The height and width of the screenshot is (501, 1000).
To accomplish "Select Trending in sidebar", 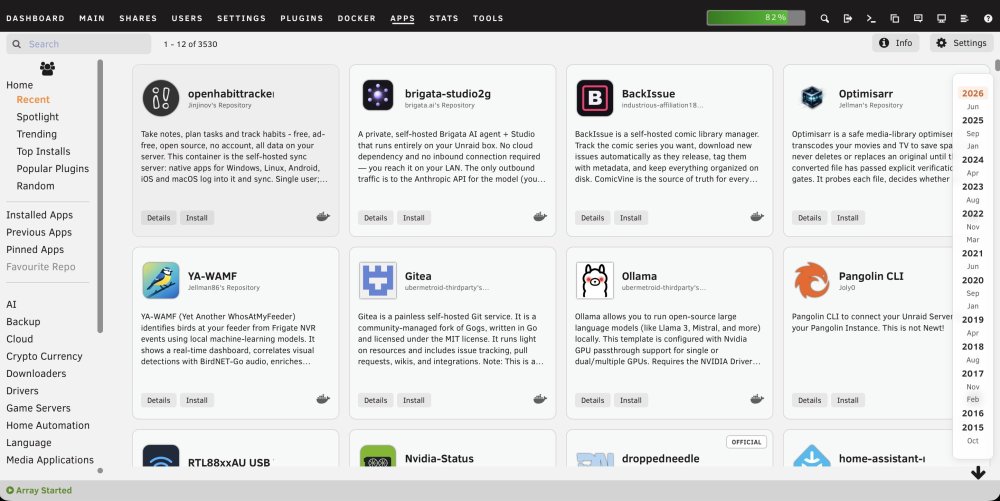I will coord(36,134).
